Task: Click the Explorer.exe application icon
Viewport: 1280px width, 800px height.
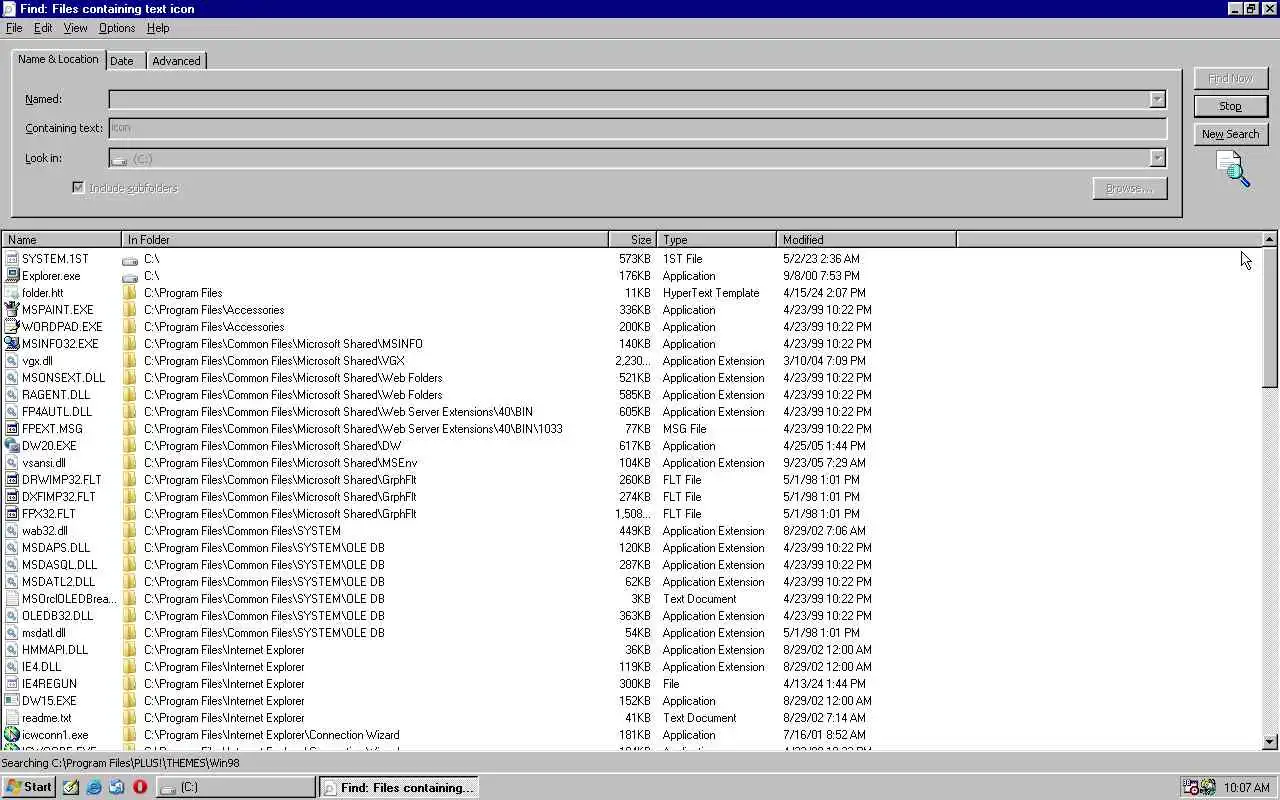Action: pyautogui.click(x=12, y=276)
